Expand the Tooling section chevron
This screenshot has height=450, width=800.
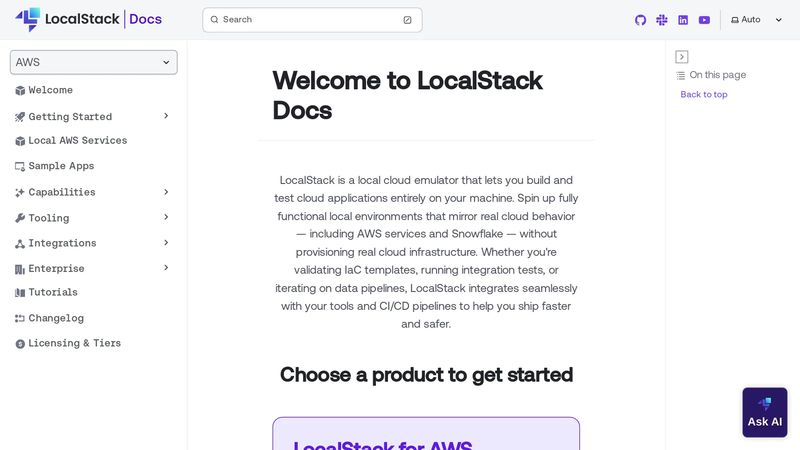pyautogui.click(x=166, y=217)
